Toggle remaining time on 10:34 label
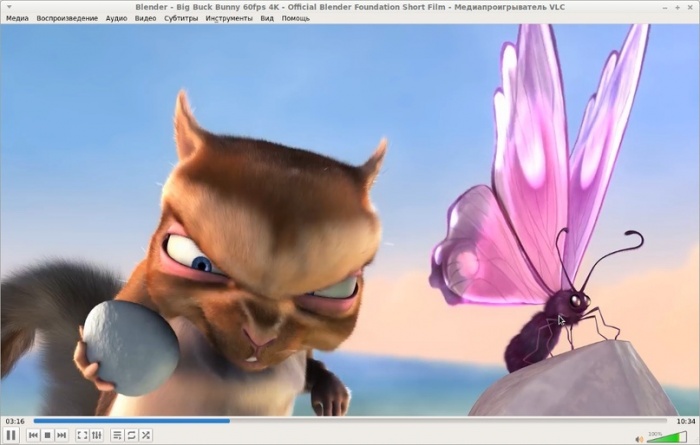The height and width of the screenshot is (445, 700). coord(685,421)
